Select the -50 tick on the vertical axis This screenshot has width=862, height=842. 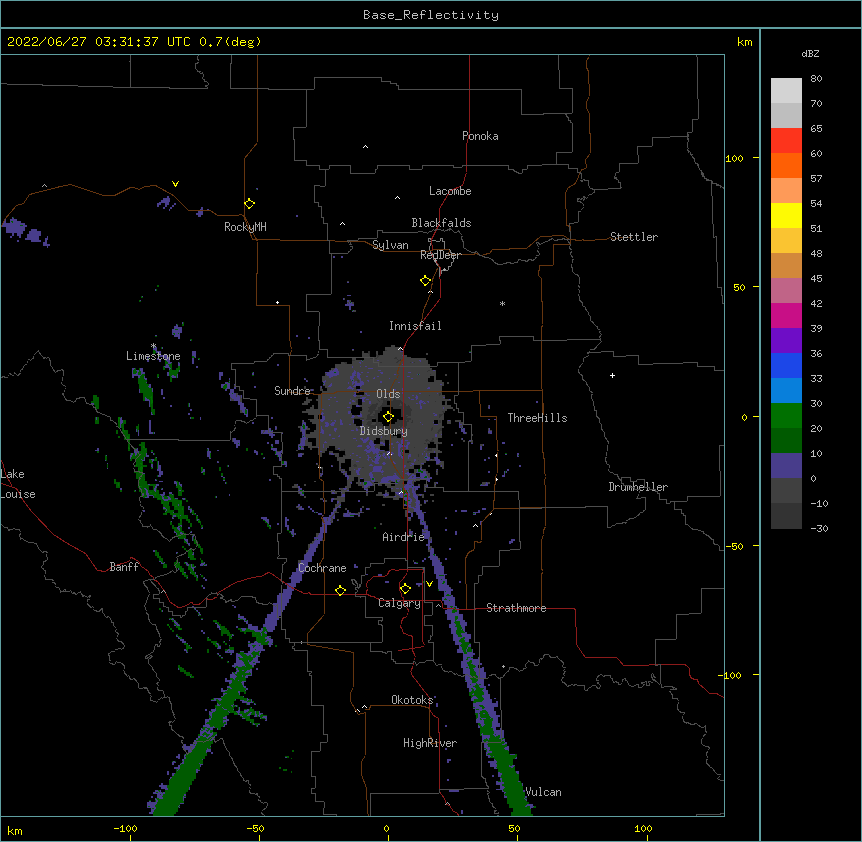pos(733,546)
